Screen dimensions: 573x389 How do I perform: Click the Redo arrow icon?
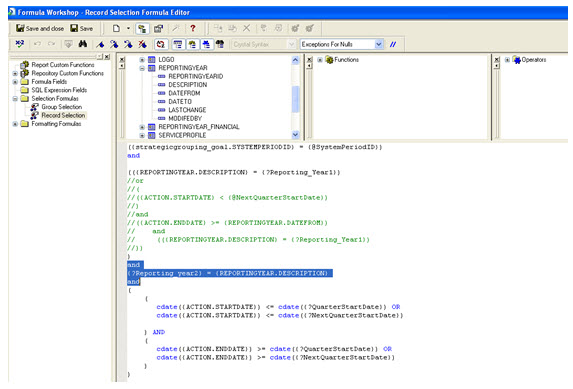pos(52,44)
